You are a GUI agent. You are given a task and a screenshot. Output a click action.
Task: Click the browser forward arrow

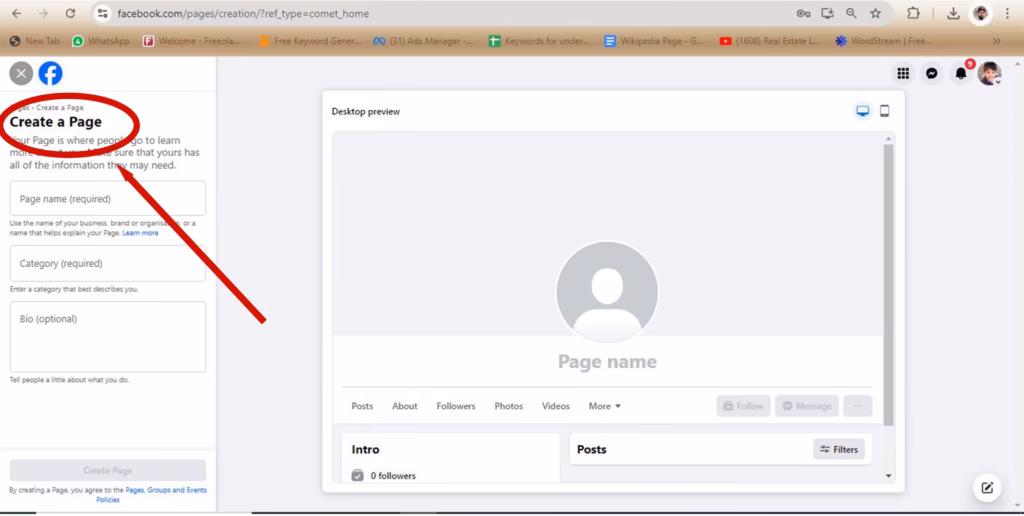[x=43, y=13]
